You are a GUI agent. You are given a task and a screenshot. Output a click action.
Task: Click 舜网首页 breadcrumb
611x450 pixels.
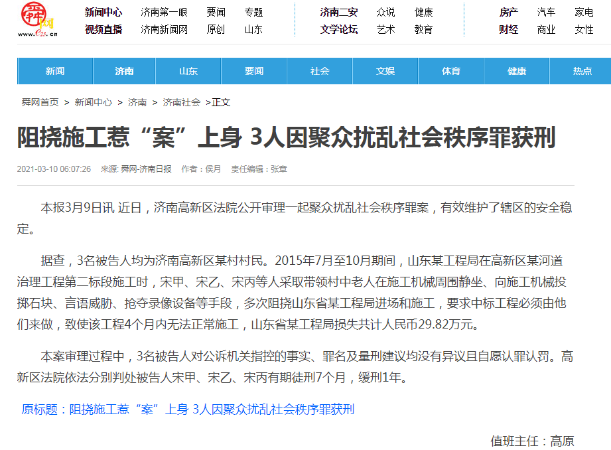coord(40,102)
